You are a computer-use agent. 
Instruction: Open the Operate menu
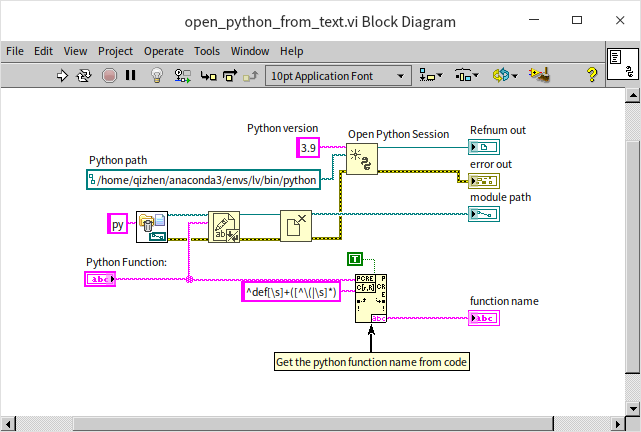click(x=163, y=51)
